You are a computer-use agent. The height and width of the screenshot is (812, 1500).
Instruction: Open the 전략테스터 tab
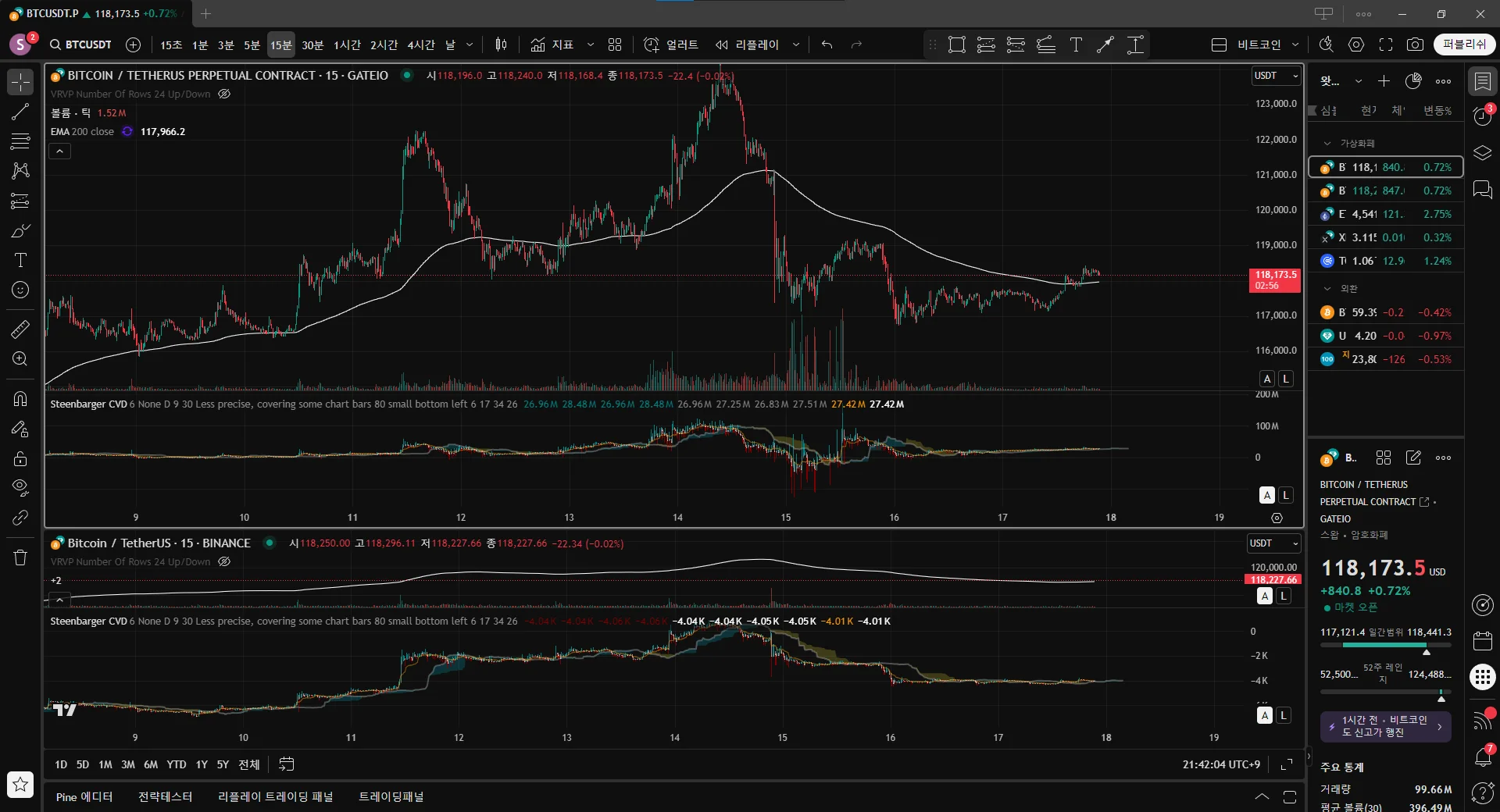click(x=166, y=796)
